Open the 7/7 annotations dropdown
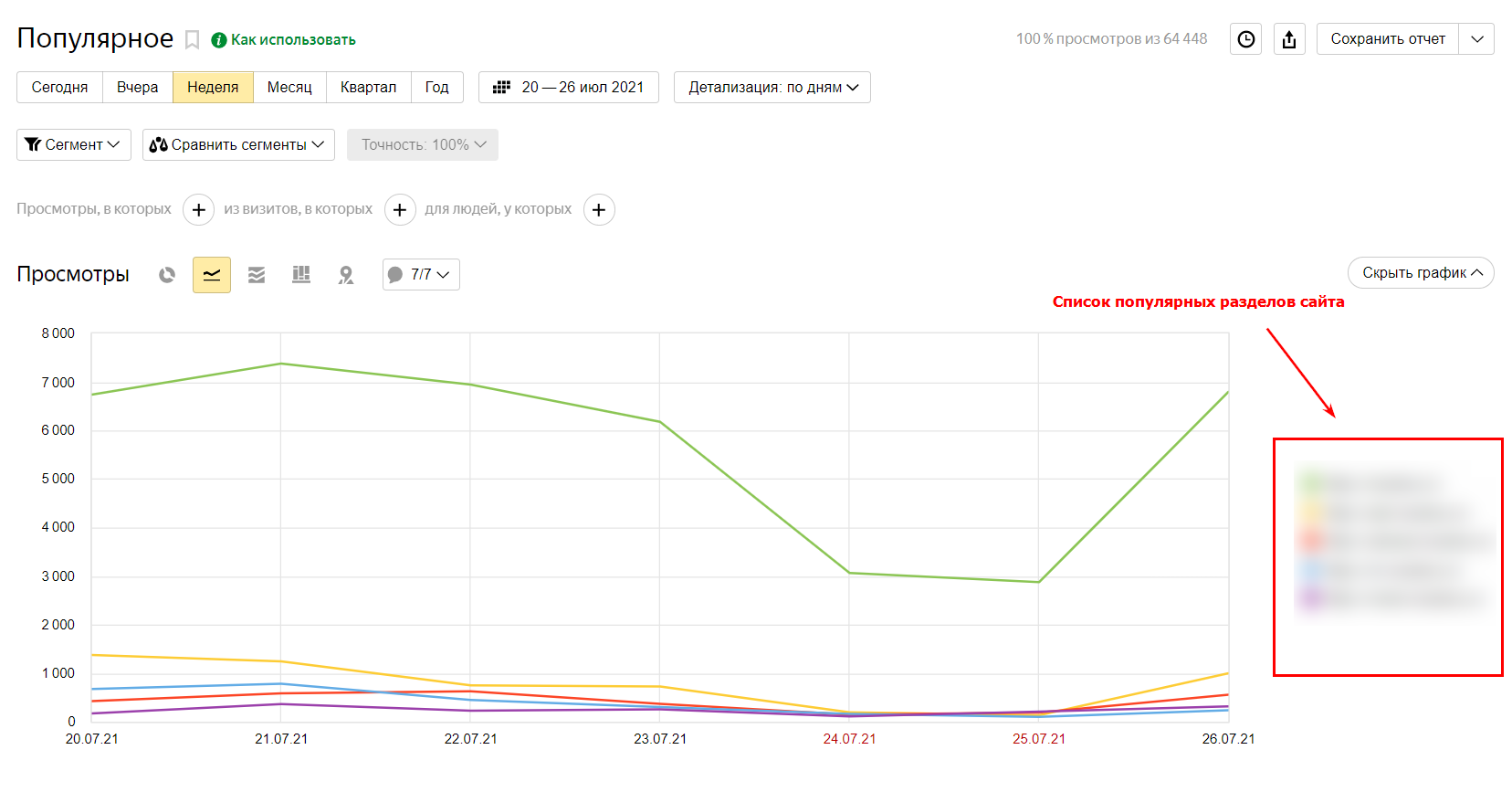This screenshot has width=1512, height=792. pyautogui.click(x=421, y=275)
